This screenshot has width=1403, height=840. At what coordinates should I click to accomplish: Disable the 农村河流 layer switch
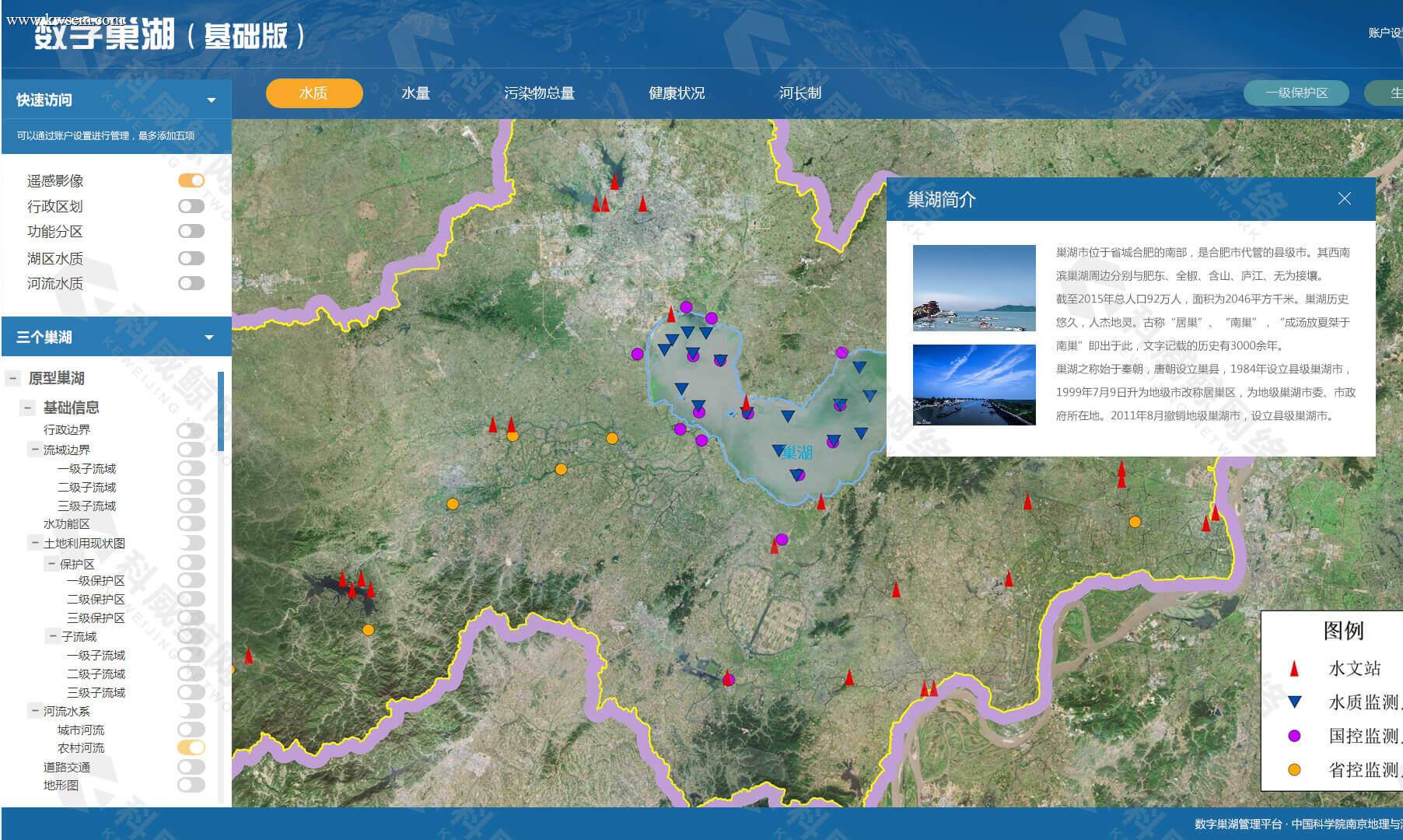[191, 747]
